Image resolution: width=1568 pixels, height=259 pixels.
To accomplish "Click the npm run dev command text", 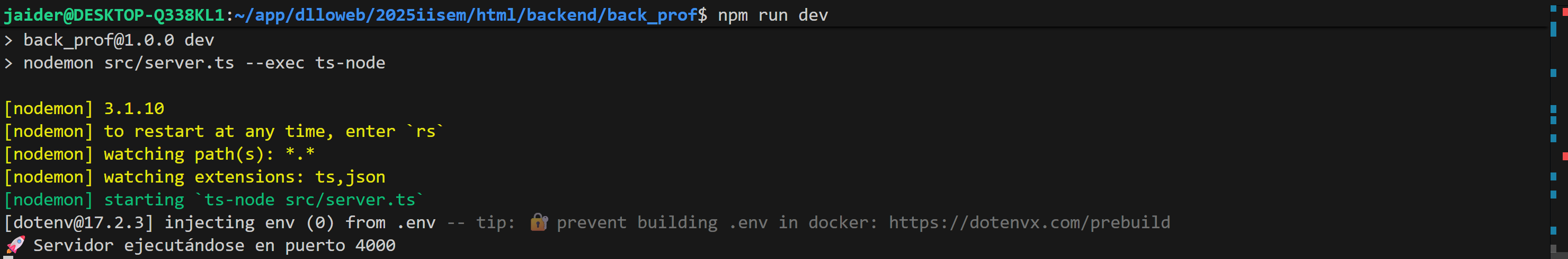I will (x=772, y=15).
